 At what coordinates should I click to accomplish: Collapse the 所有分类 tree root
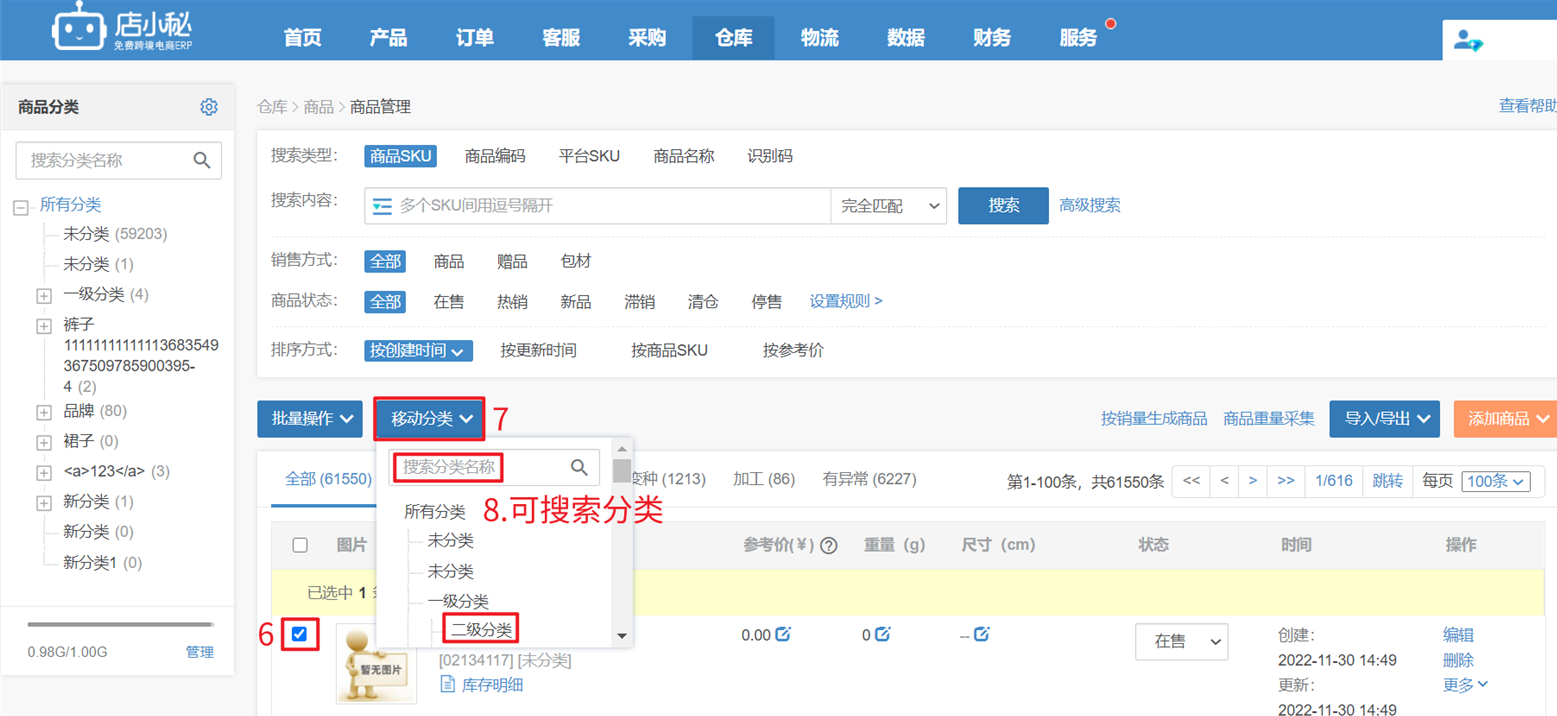tap(20, 207)
